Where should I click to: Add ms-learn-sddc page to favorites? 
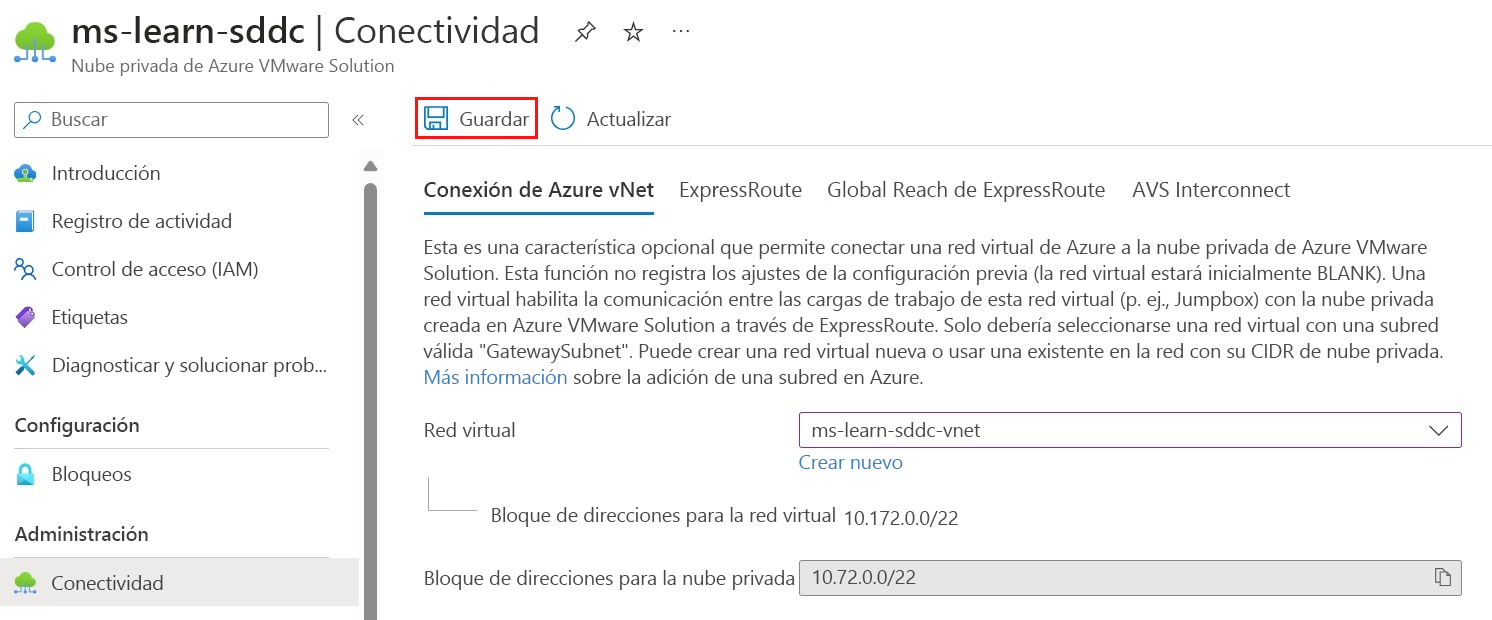coord(633,31)
